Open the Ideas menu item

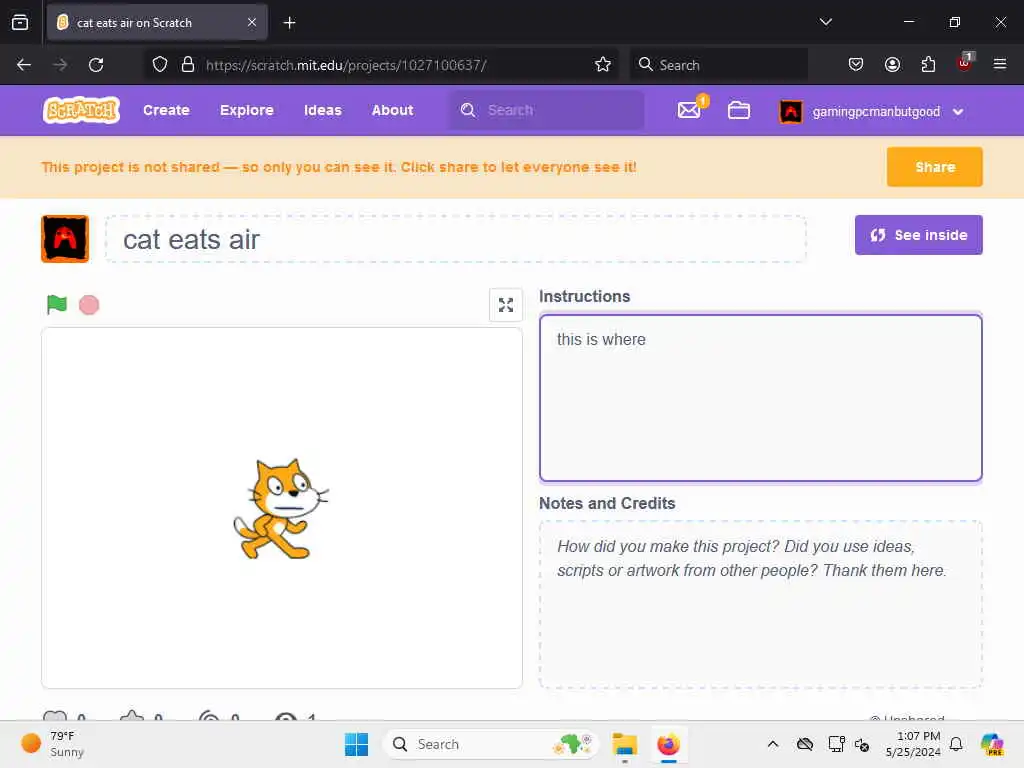click(323, 110)
